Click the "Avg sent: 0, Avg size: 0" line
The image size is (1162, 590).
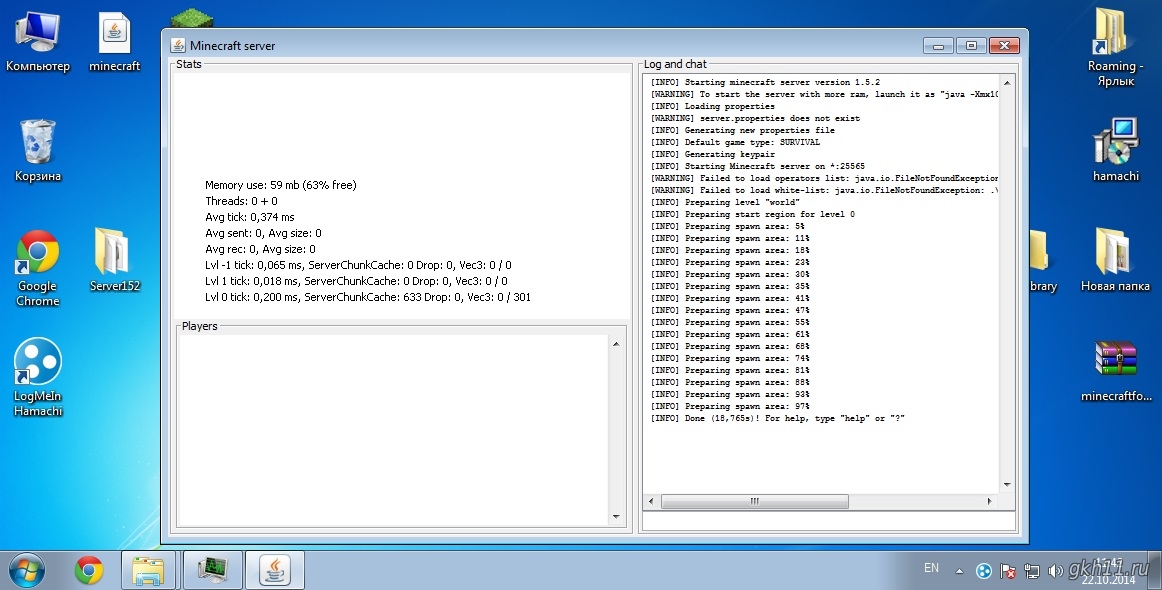263,233
